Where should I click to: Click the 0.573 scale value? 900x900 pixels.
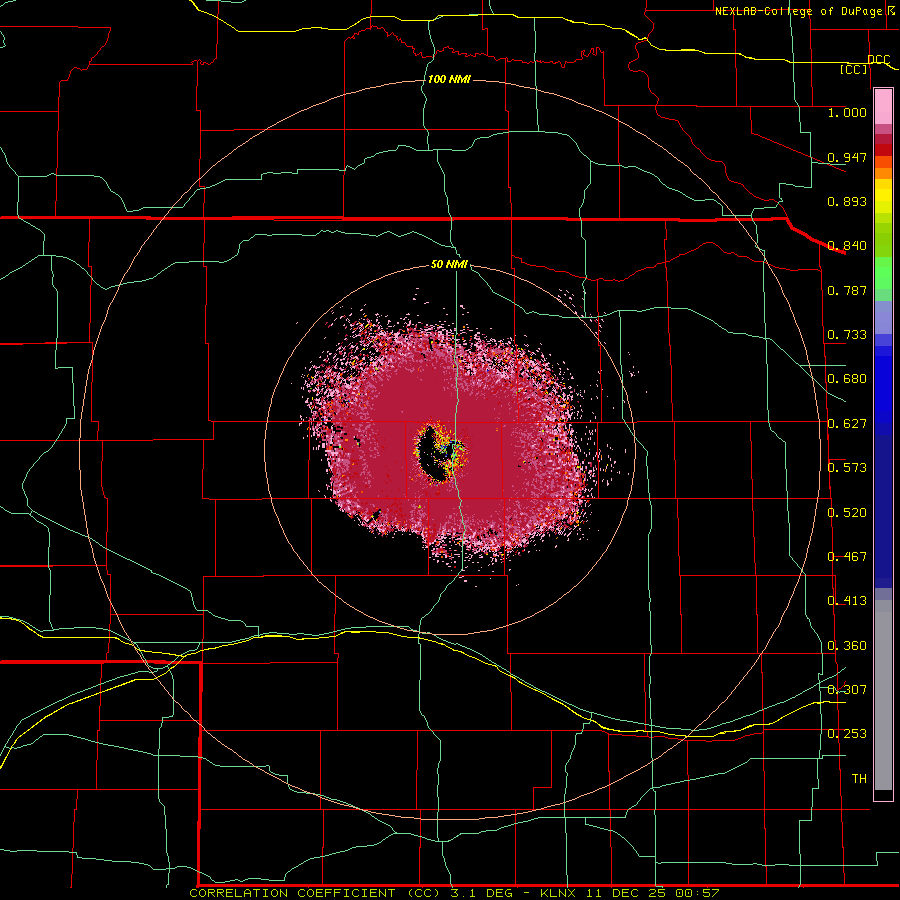tap(847, 468)
